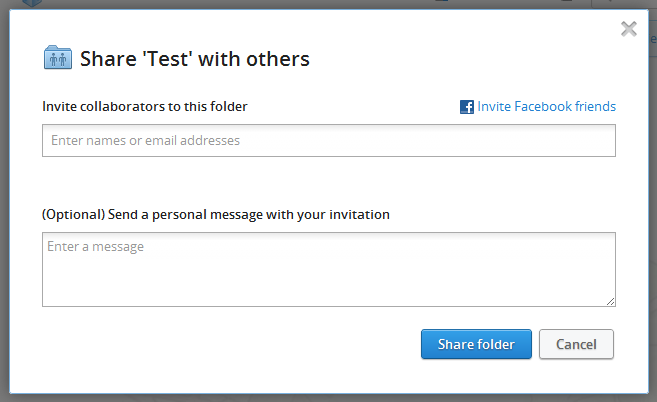Viewport: 657px width, 402px height.
Task: Click the 'Enter a message' placeholder text
Action: [96, 246]
